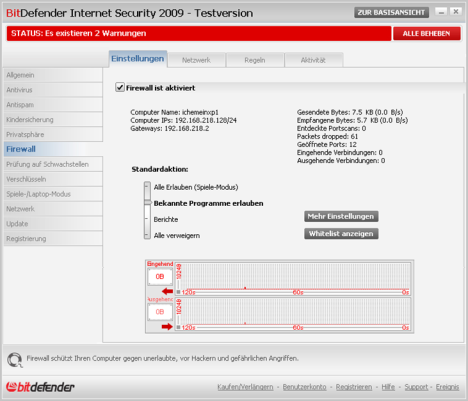Open the Registrieren link in footer
468x401 pixels.
pos(354,387)
